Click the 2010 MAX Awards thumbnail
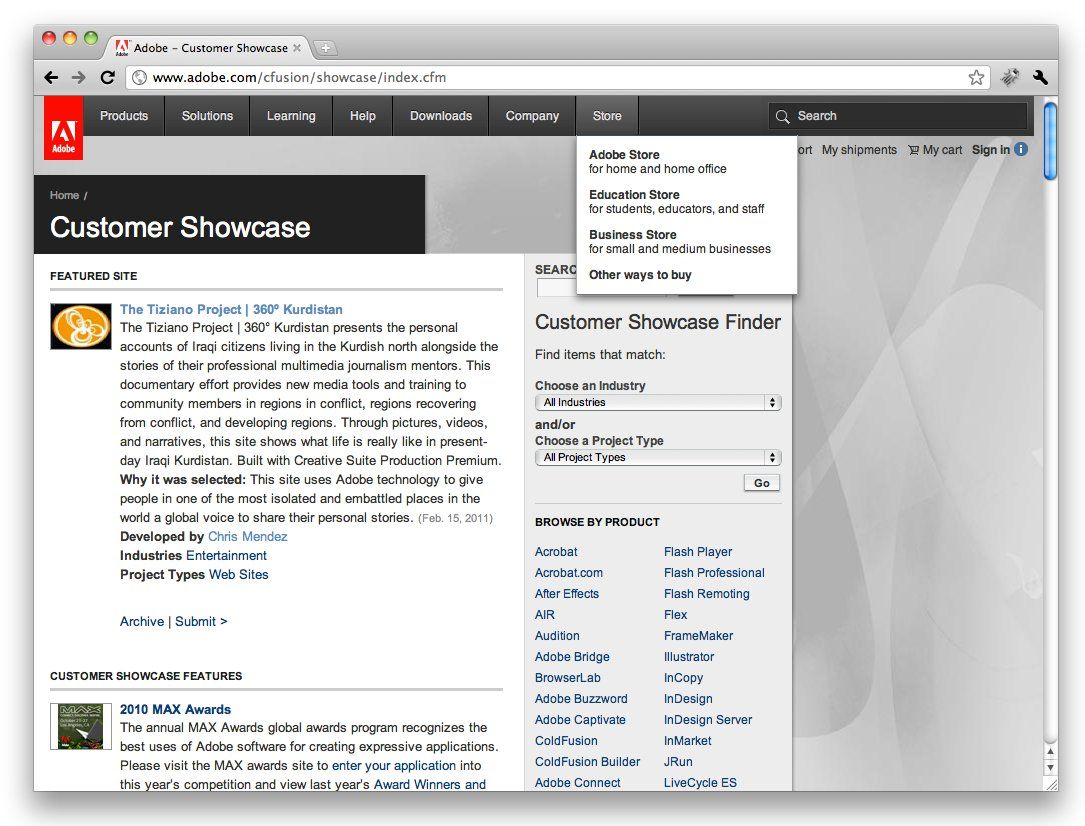The image size is (1085, 826). 81,726
